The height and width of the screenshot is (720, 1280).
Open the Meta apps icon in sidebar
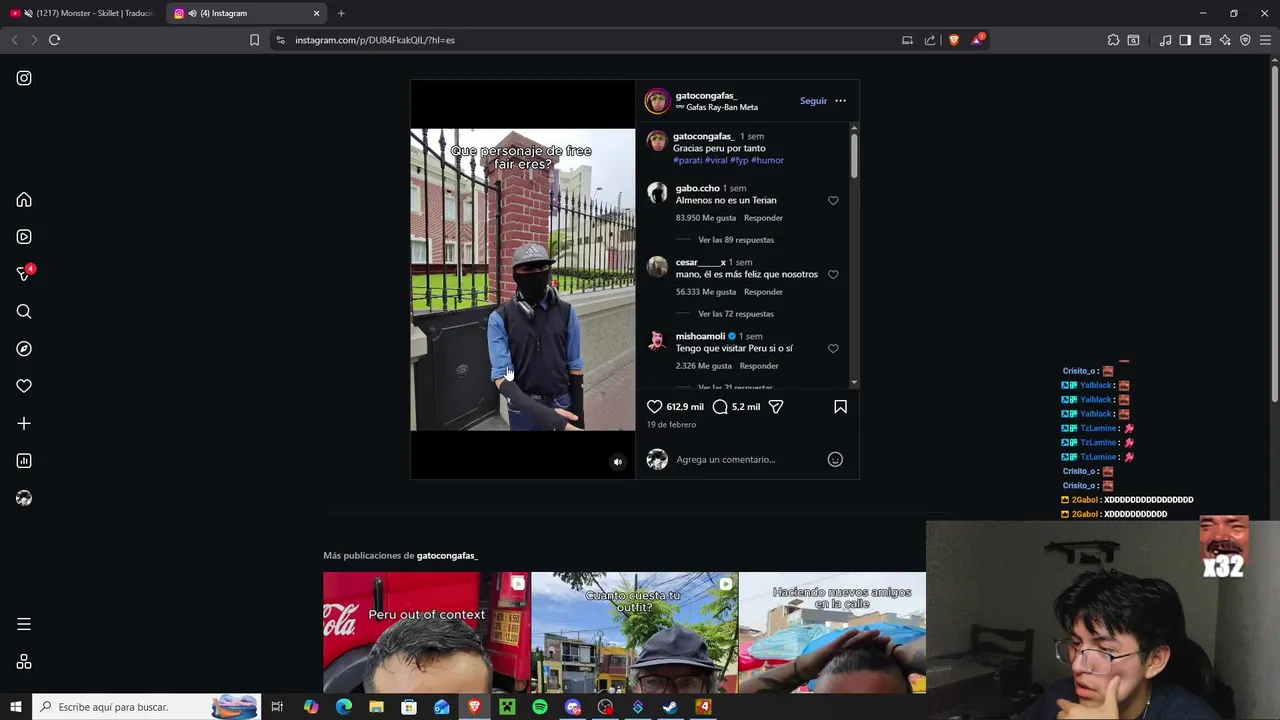24,662
